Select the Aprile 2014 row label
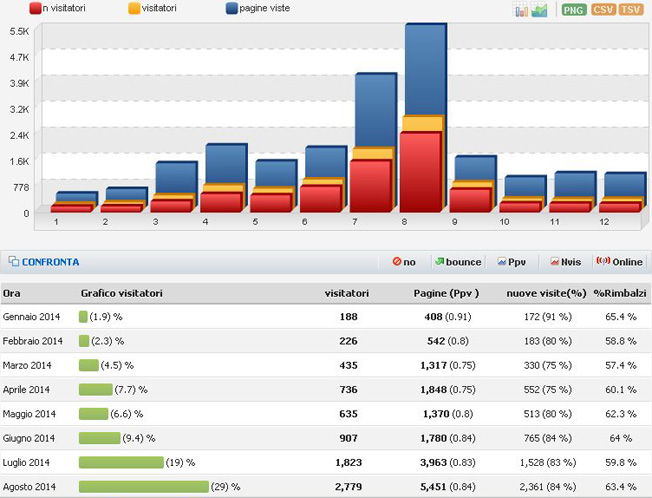The width and height of the screenshot is (652, 498). [x=26, y=390]
